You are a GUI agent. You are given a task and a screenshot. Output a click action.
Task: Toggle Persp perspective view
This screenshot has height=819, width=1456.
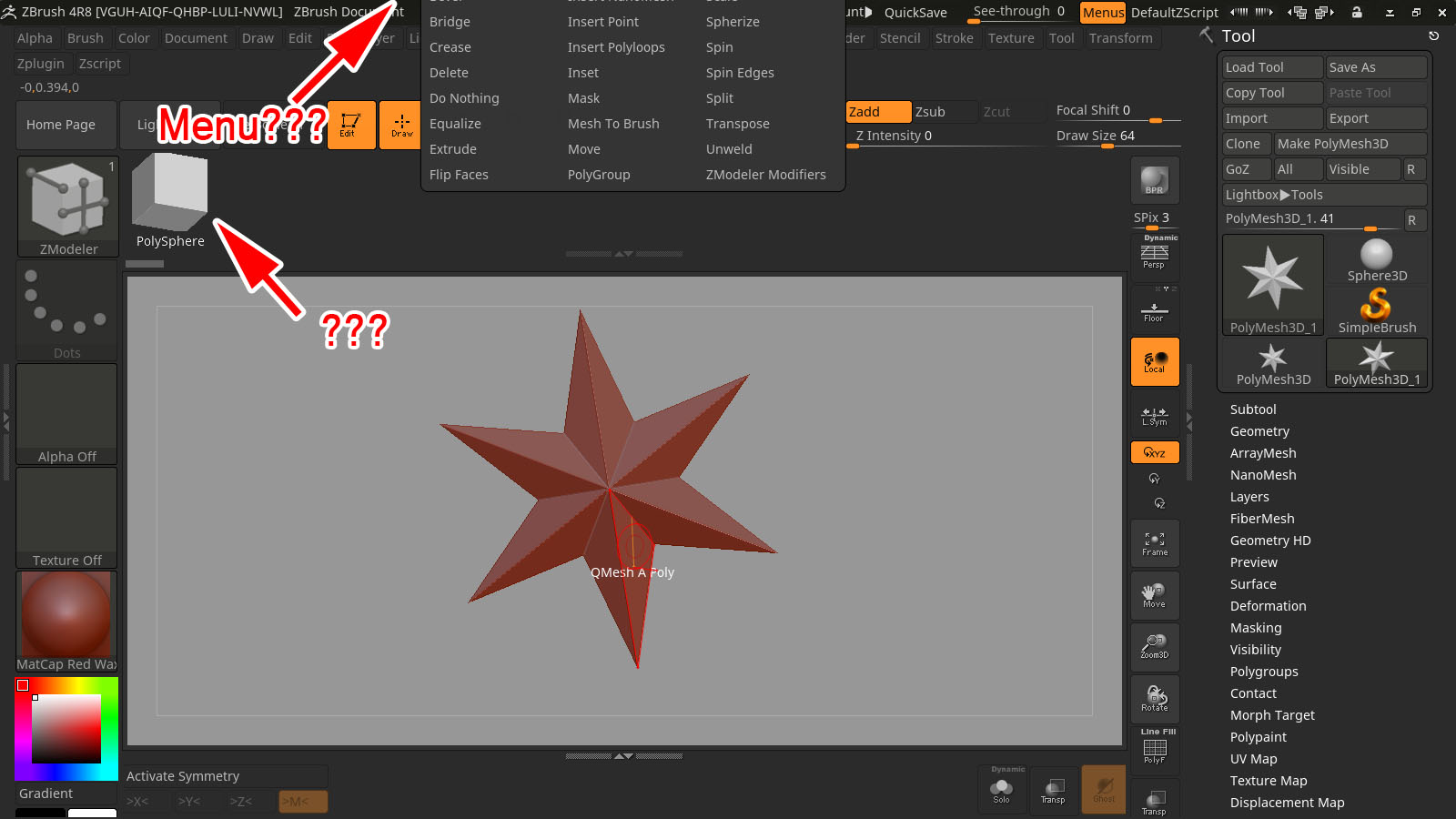1155,257
